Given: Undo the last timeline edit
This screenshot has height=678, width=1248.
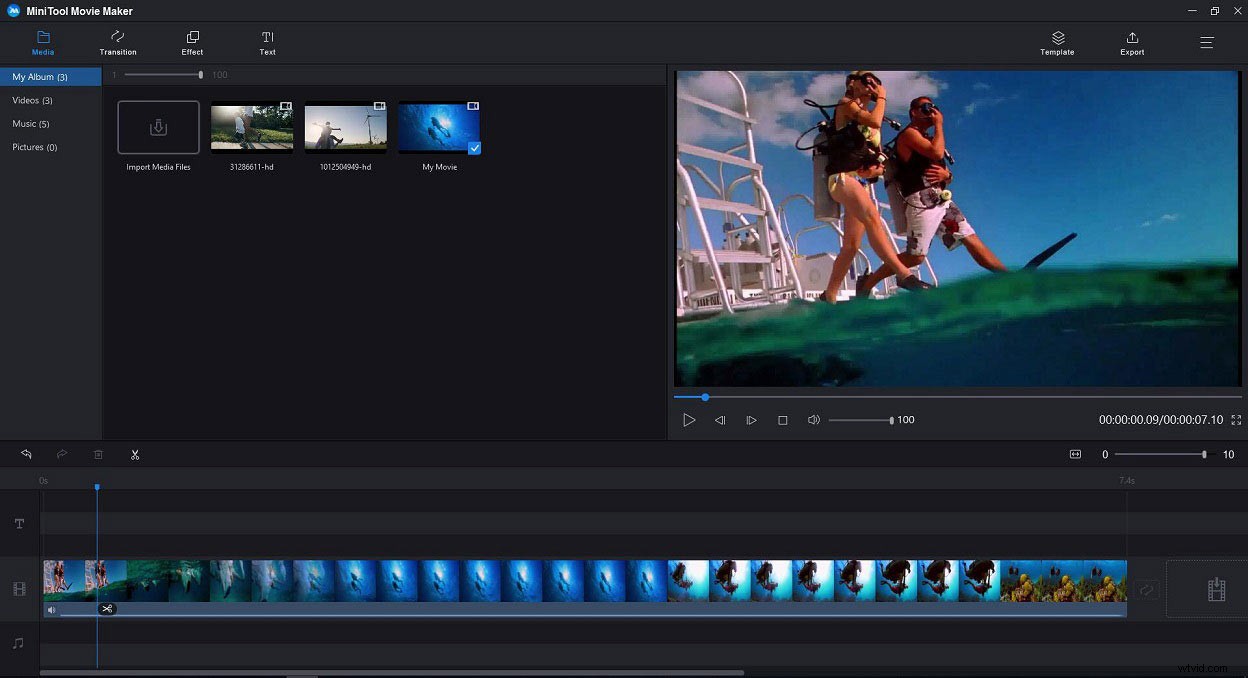Looking at the screenshot, I should (x=26, y=454).
